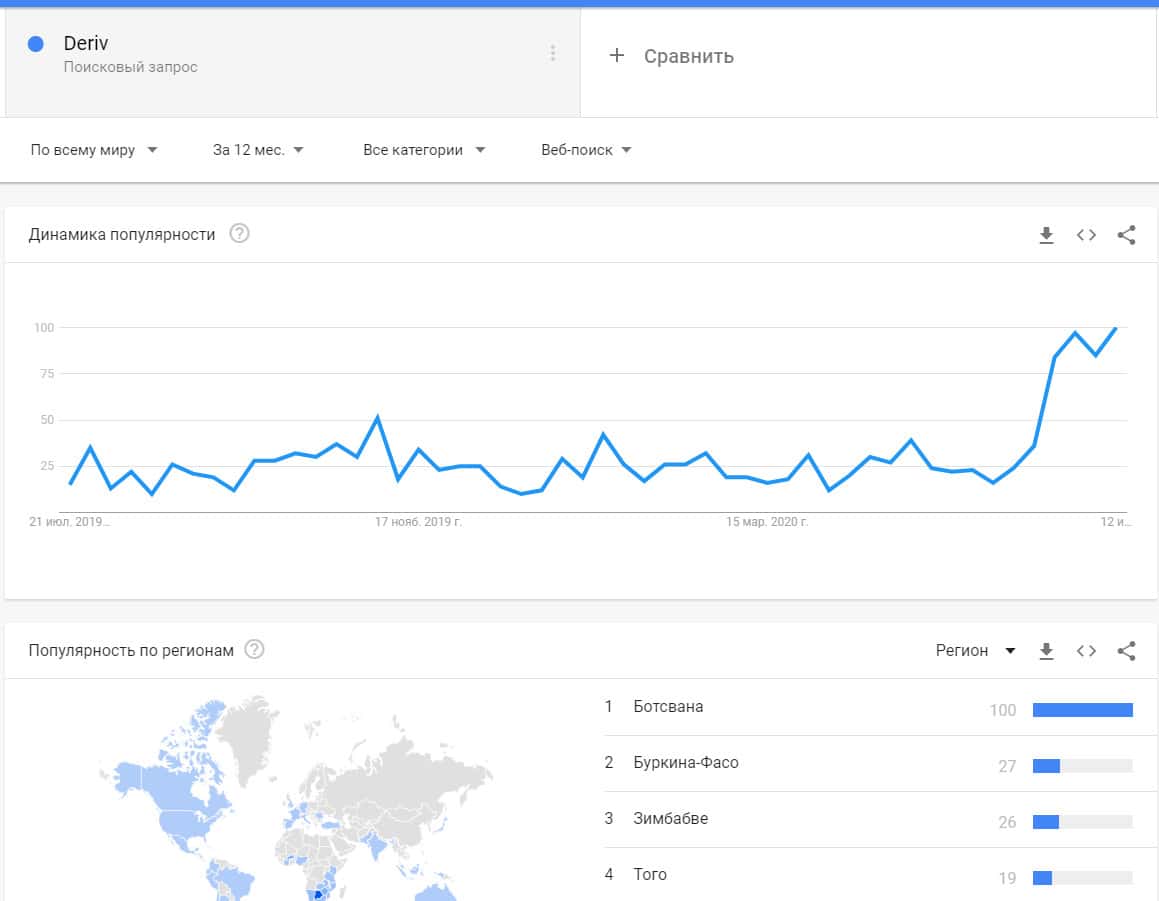
Task: Download the interest over time chart data
Action: pyautogui.click(x=1046, y=235)
